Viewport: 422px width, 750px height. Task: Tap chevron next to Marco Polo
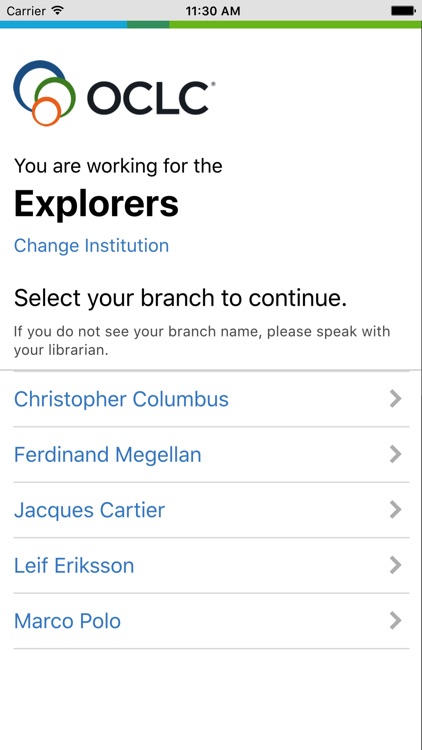(x=395, y=620)
